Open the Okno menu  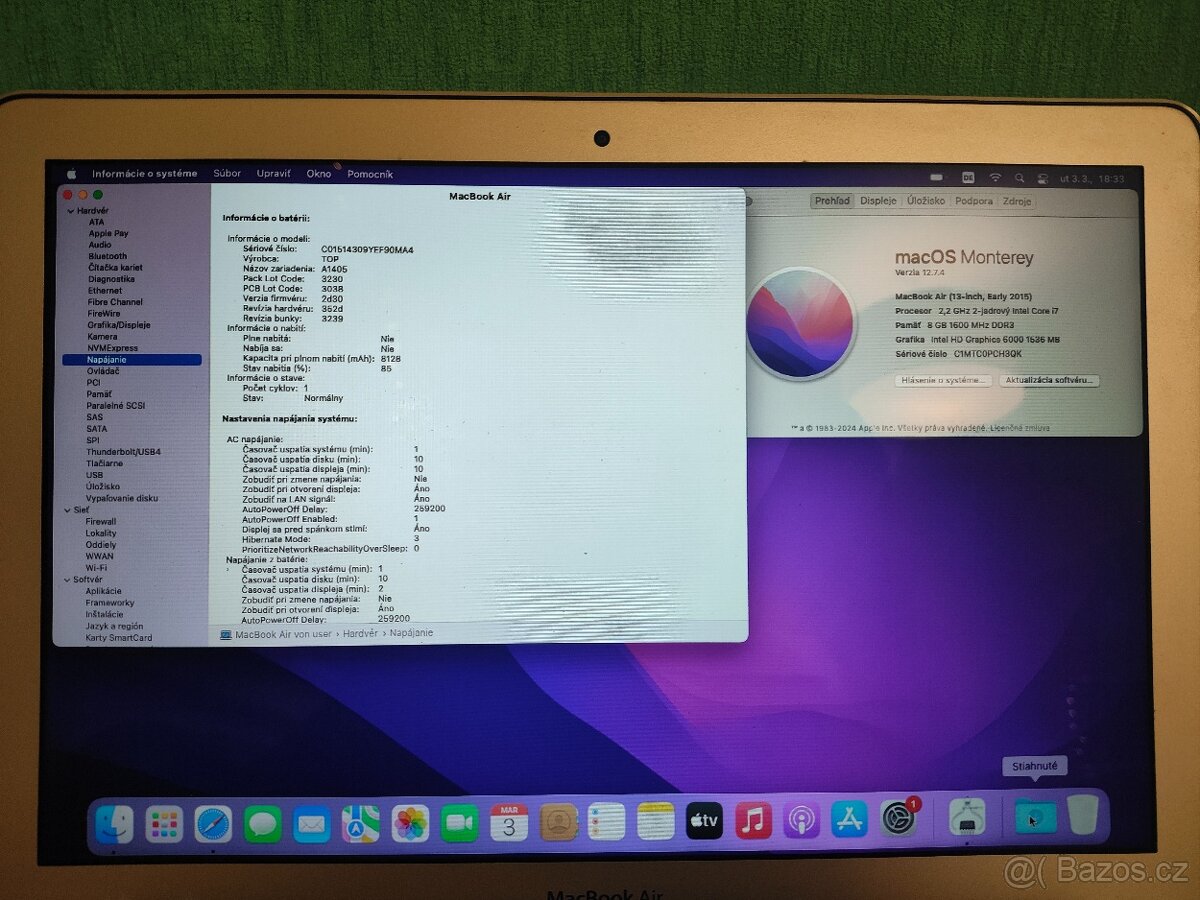click(318, 173)
